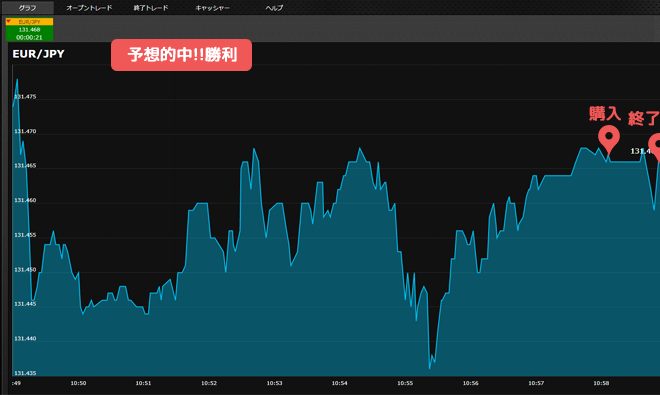Click the 131.468 rate on the tile
The height and width of the screenshot is (395, 660).
point(29,29)
